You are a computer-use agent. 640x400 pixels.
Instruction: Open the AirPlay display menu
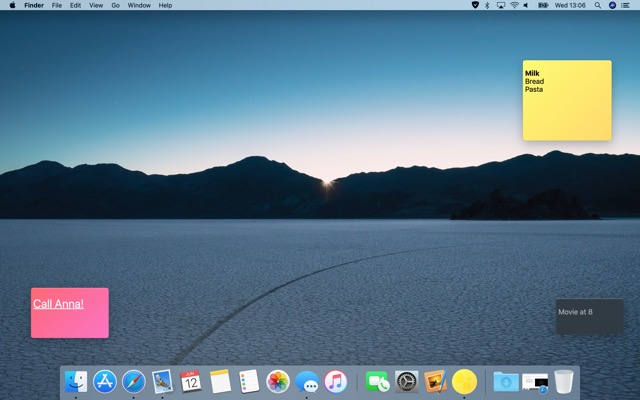(x=501, y=5)
